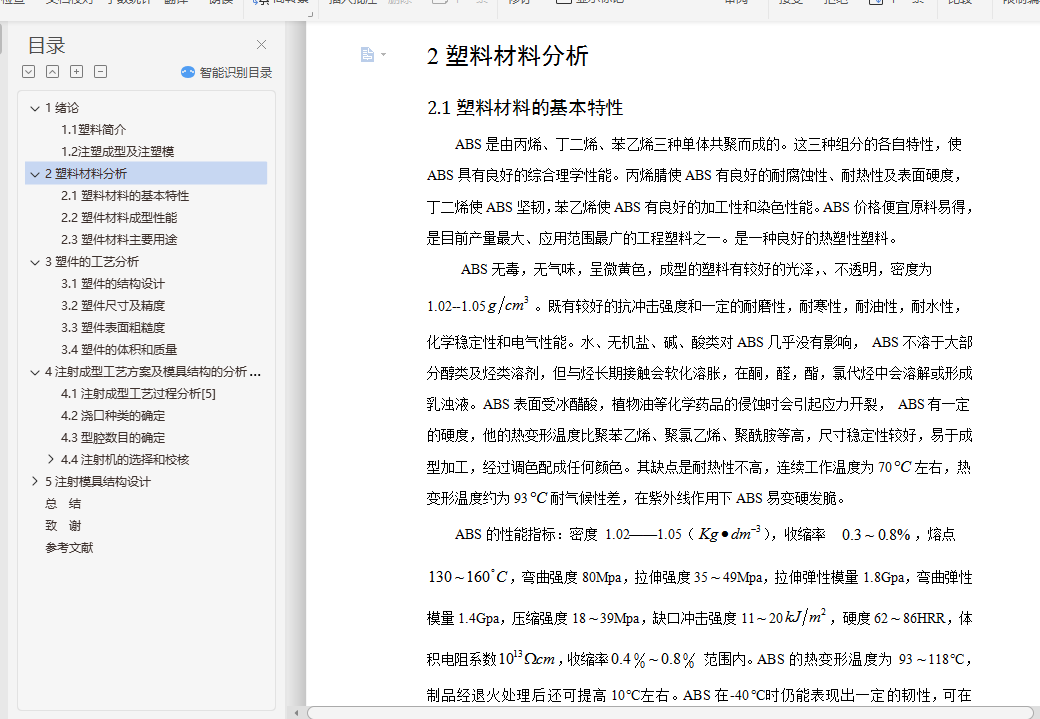Viewport: 1040px width, 719px height.
Task: Collapse the 2 塑料材料分析 outline node
Action: point(34,174)
